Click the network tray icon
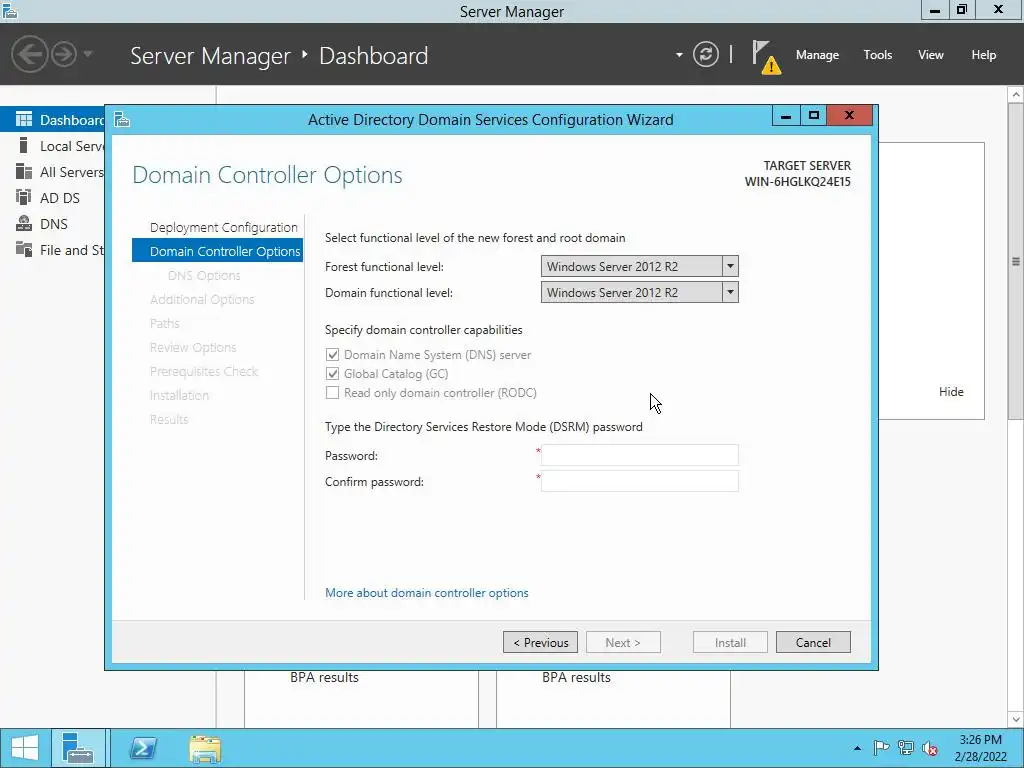Viewport: 1024px width, 768px height. click(906, 748)
